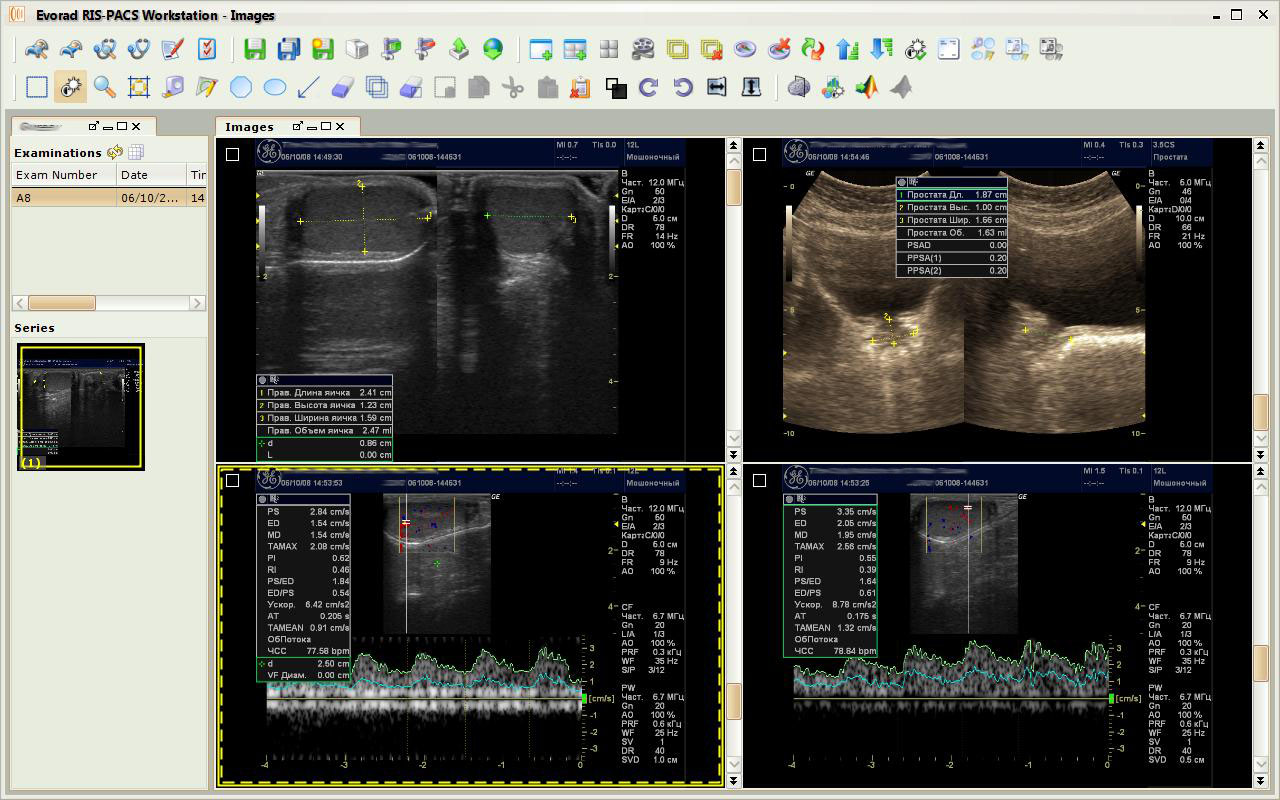The image size is (1280, 800).
Task: Click the scissors cut icon
Action: pyautogui.click(x=512, y=87)
